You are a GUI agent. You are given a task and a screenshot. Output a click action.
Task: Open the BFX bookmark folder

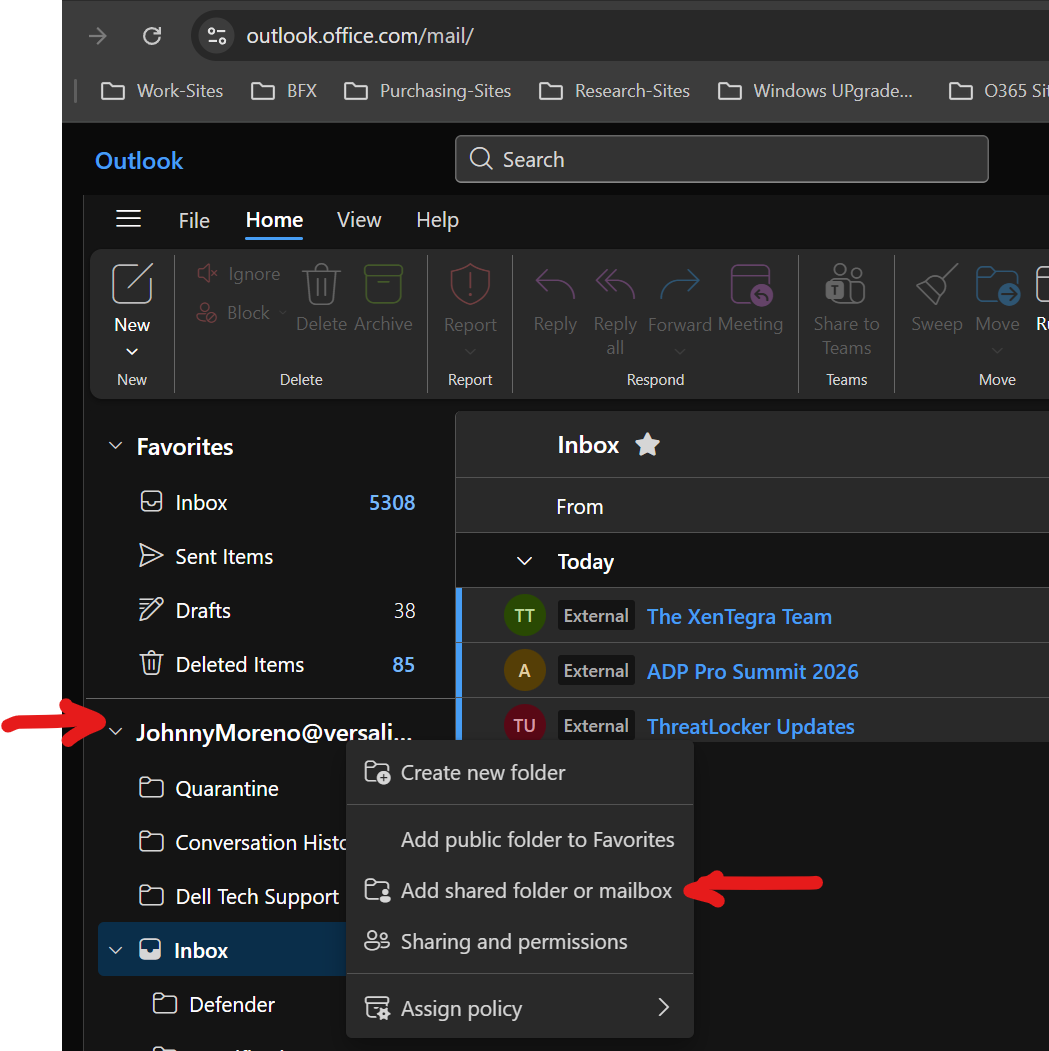point(283,91)
